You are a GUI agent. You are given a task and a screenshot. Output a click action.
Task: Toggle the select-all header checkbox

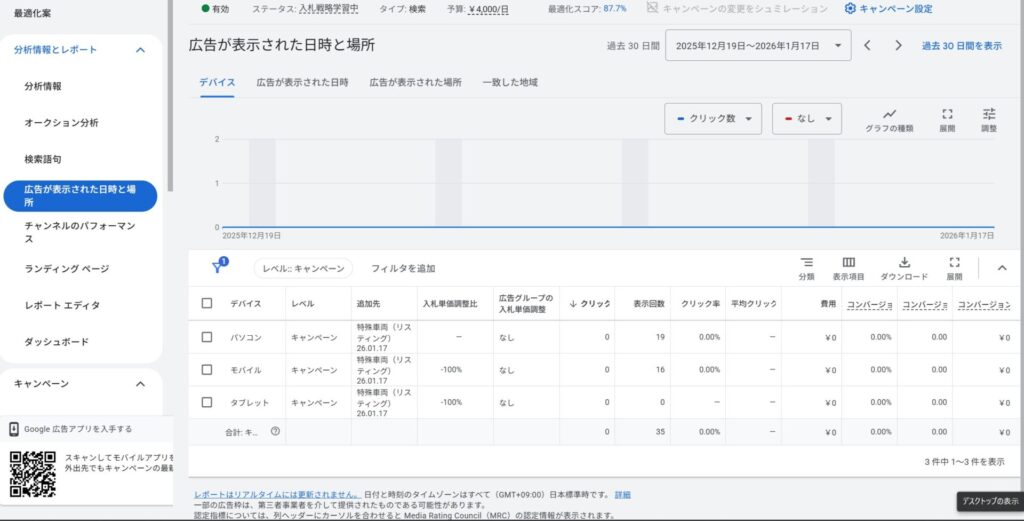[207, 303]
